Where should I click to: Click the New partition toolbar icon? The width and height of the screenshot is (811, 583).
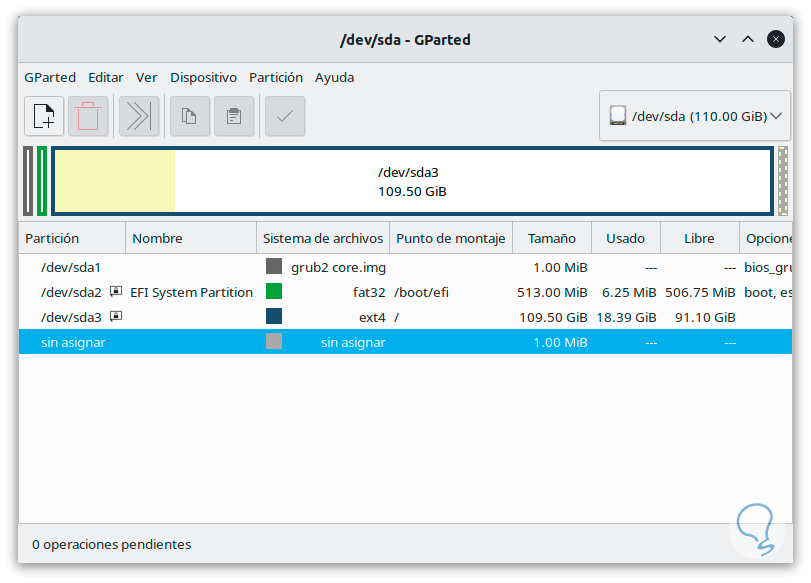(x=44, y=116)
